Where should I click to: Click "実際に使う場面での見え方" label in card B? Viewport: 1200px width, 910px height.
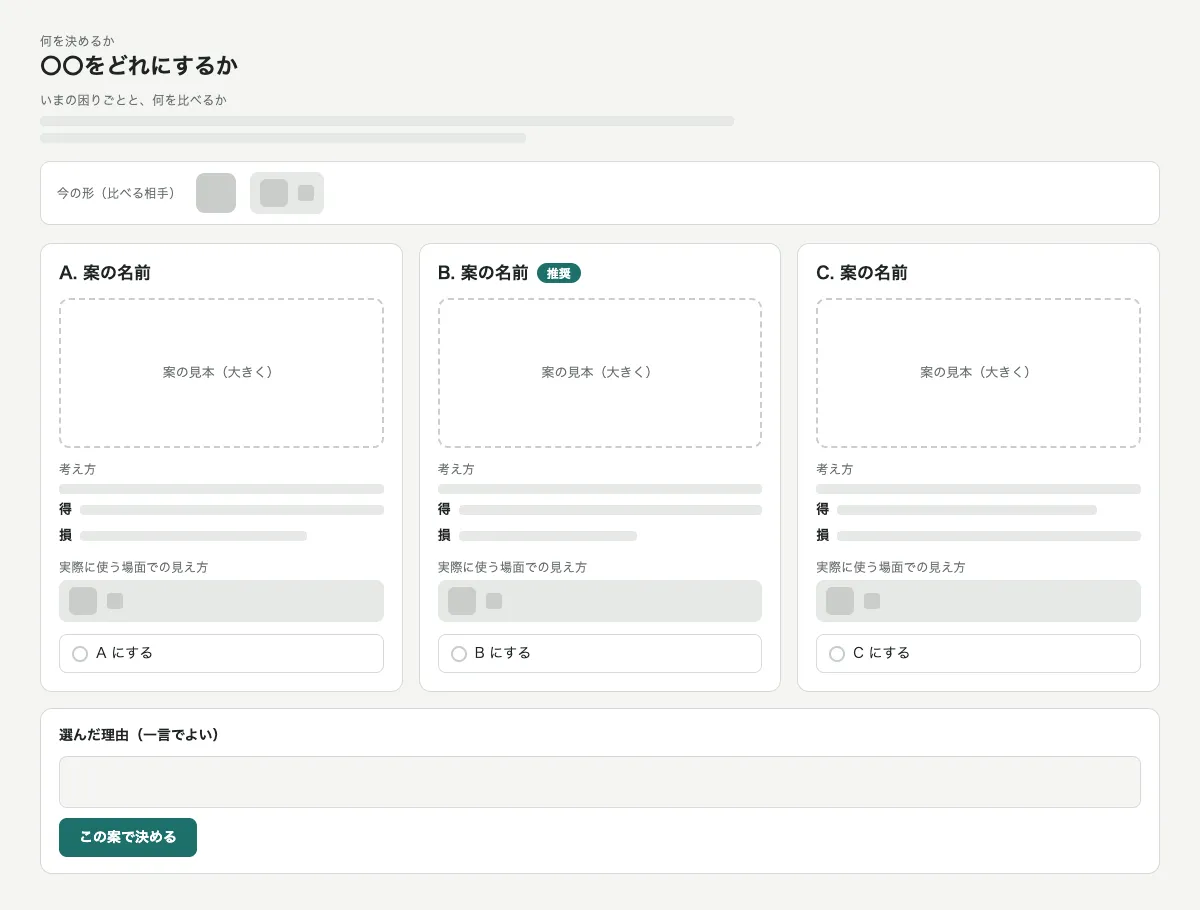[x=512, y=567]
